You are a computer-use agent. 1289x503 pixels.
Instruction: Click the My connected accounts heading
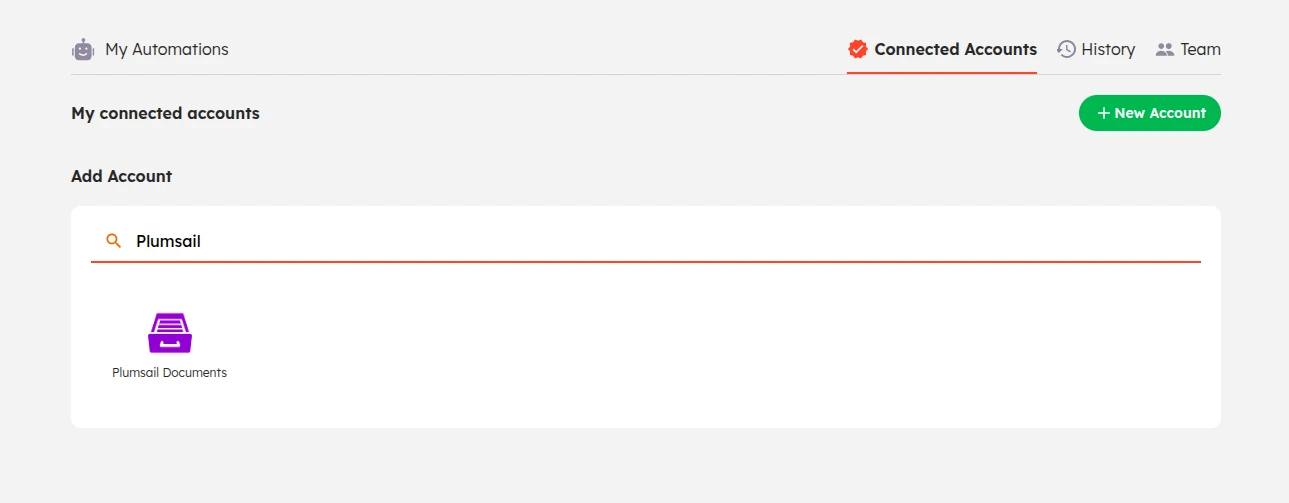click(165, 113)
